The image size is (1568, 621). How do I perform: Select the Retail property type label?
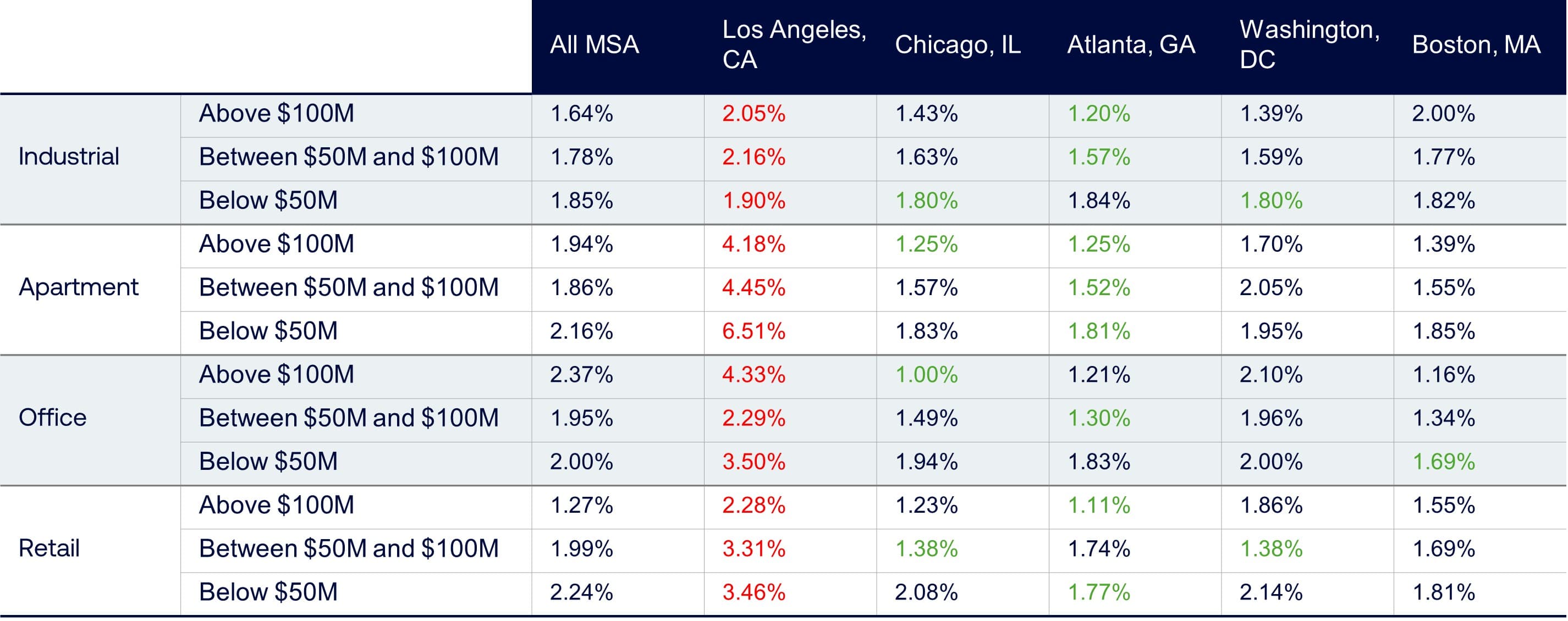pyautogui.click(x=49, y=548)
